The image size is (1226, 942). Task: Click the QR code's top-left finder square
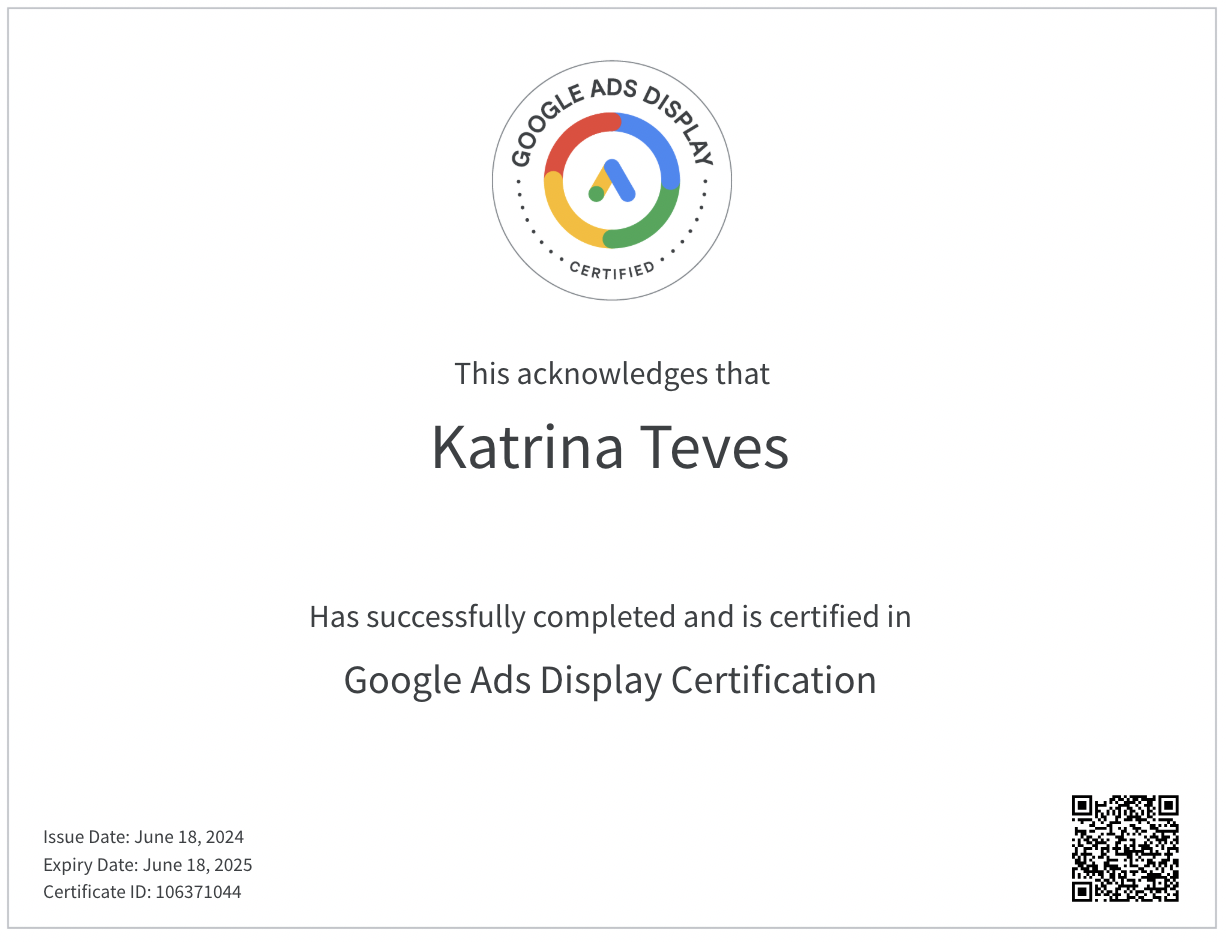click(1084, 807)
